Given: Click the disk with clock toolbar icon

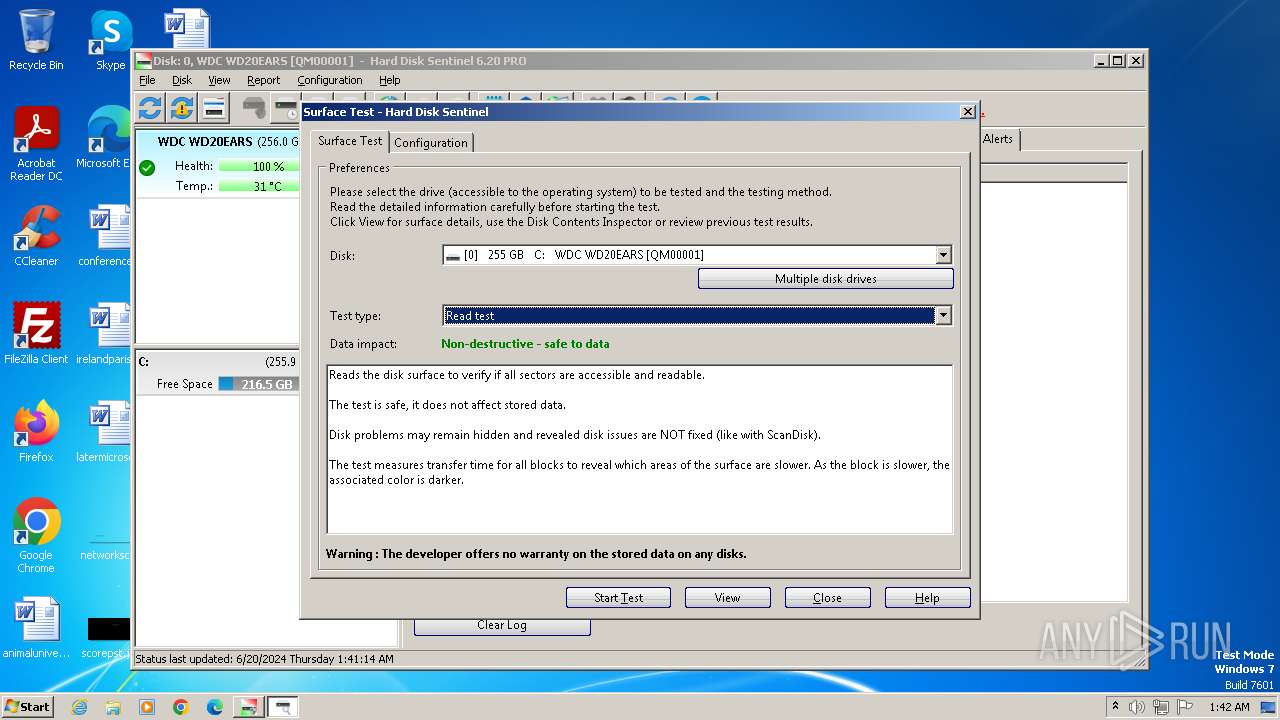Looking at the screenshot, I should [x=286, y=108].
